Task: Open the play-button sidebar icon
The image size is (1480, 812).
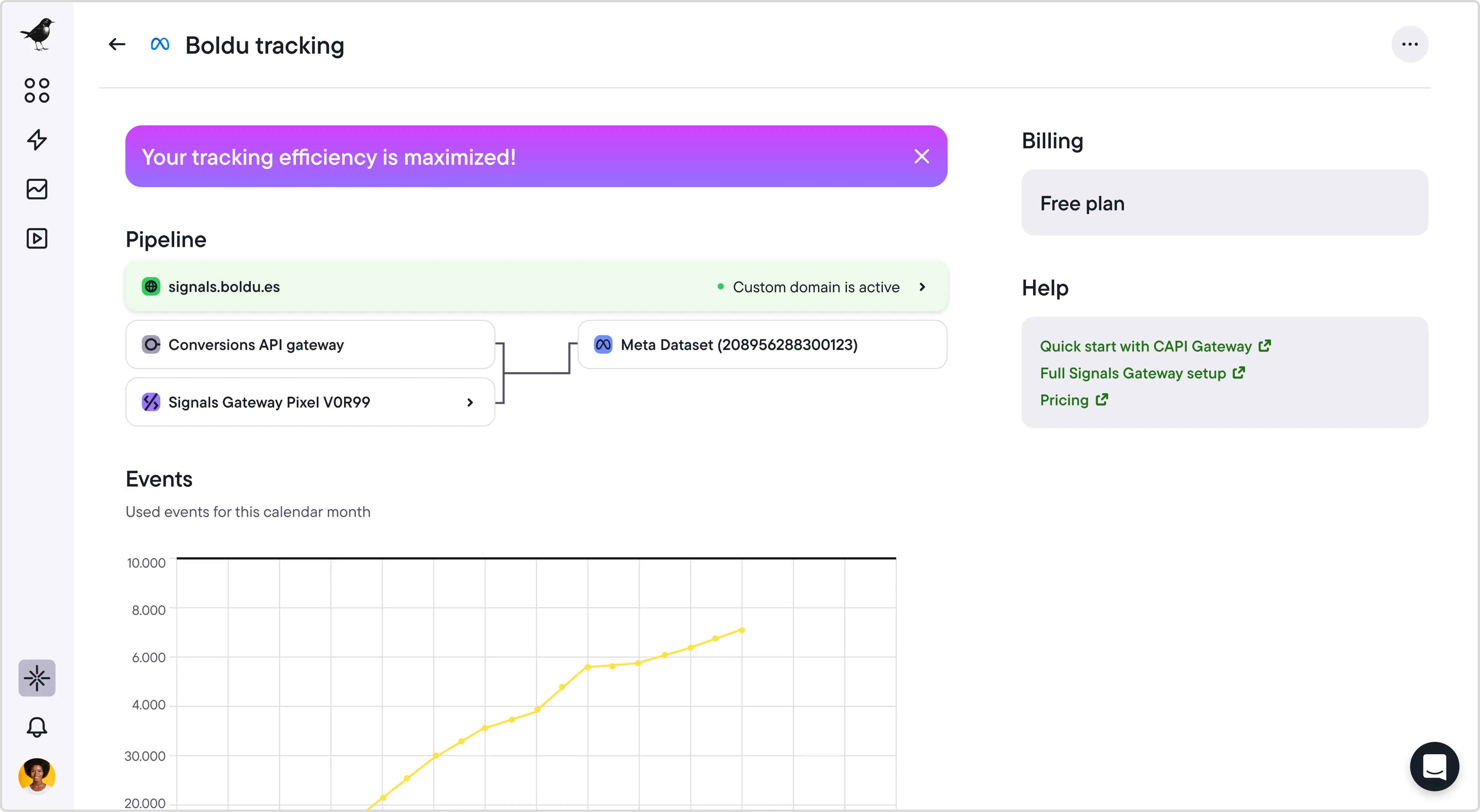Action: tap(37, 238)
